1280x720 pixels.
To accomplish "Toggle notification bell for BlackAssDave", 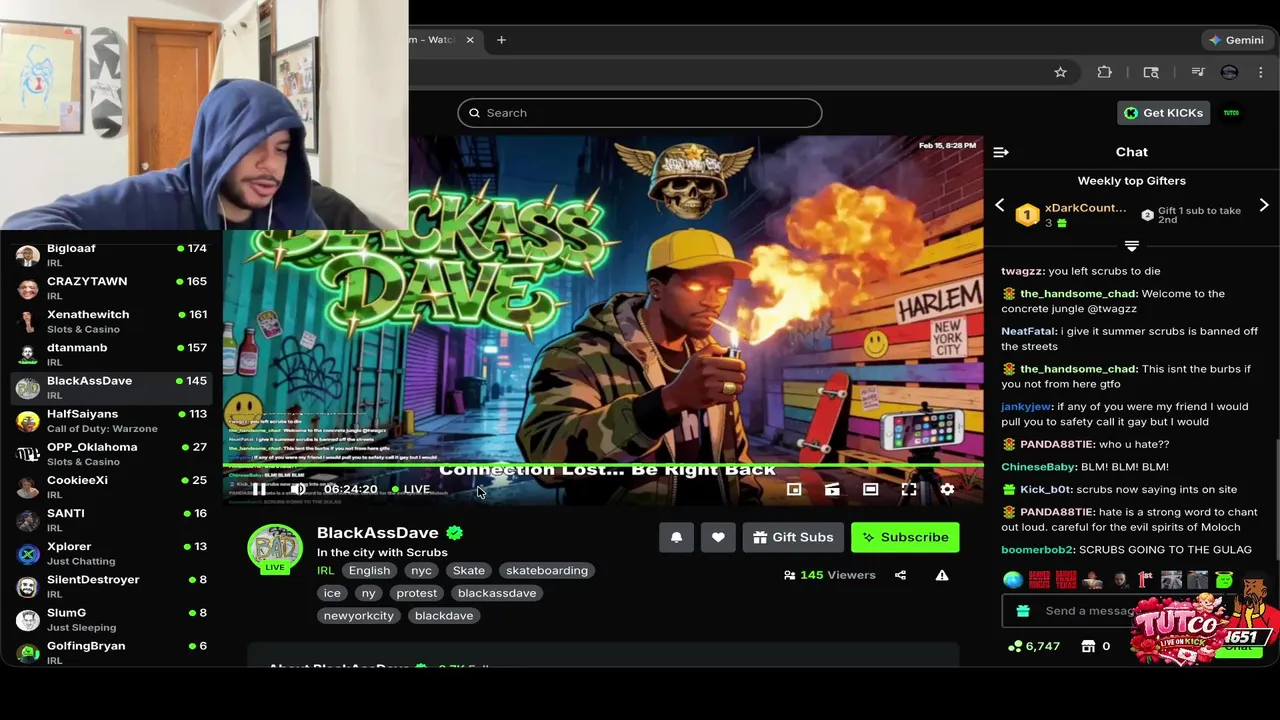I will click(676, 537).
